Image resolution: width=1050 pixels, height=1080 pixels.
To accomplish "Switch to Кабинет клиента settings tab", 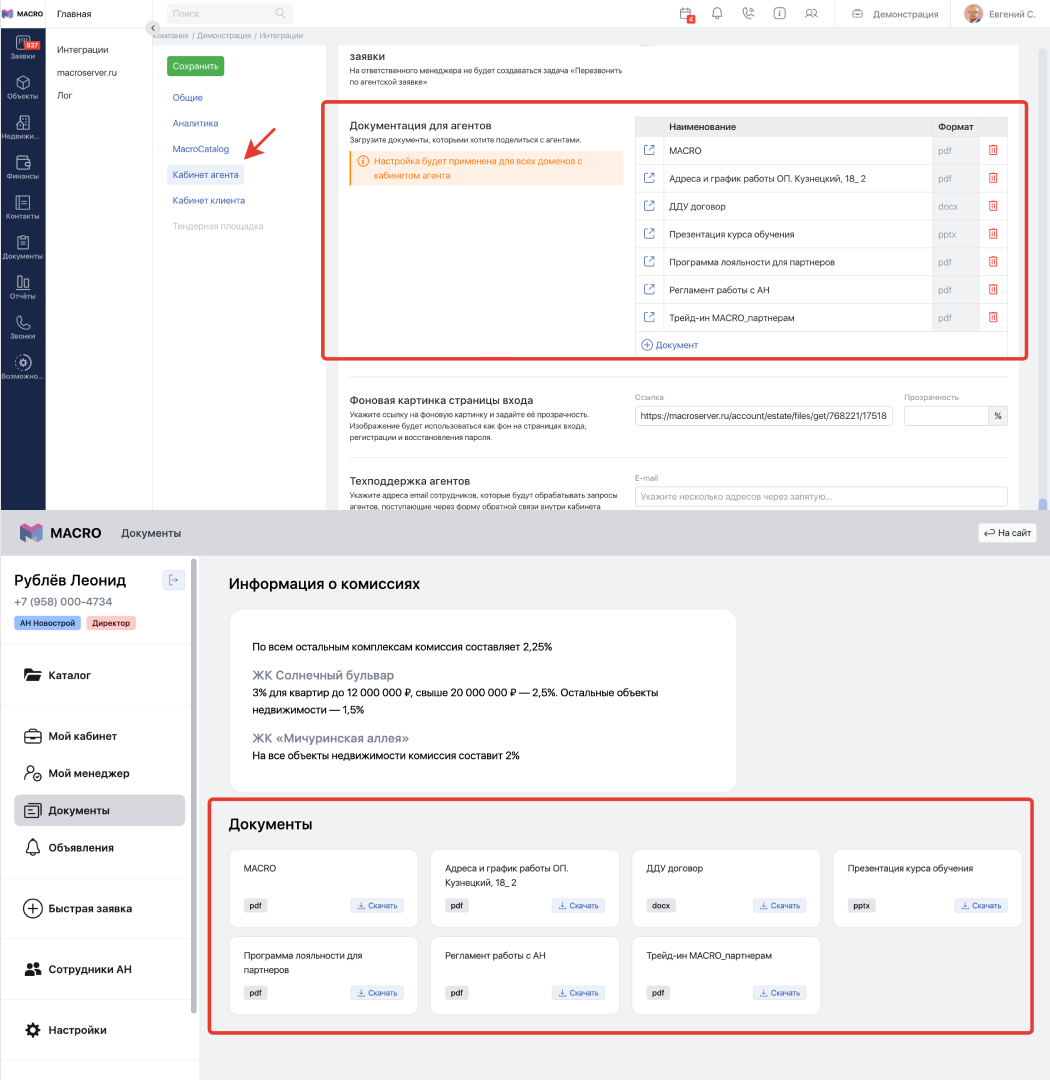I will pos(208,200).
